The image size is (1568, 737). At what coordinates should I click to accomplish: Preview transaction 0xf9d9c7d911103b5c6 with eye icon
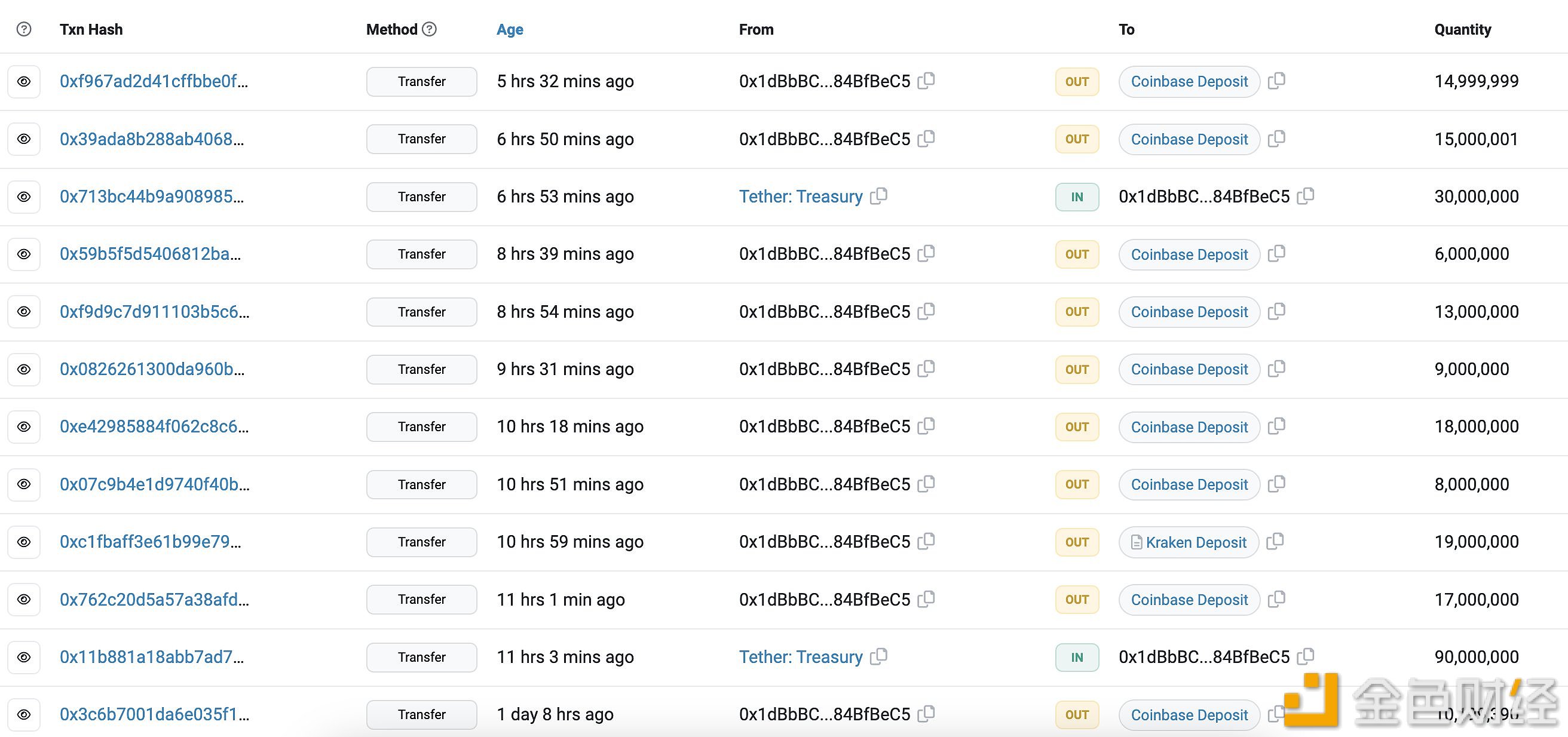[x=24, y=312]
